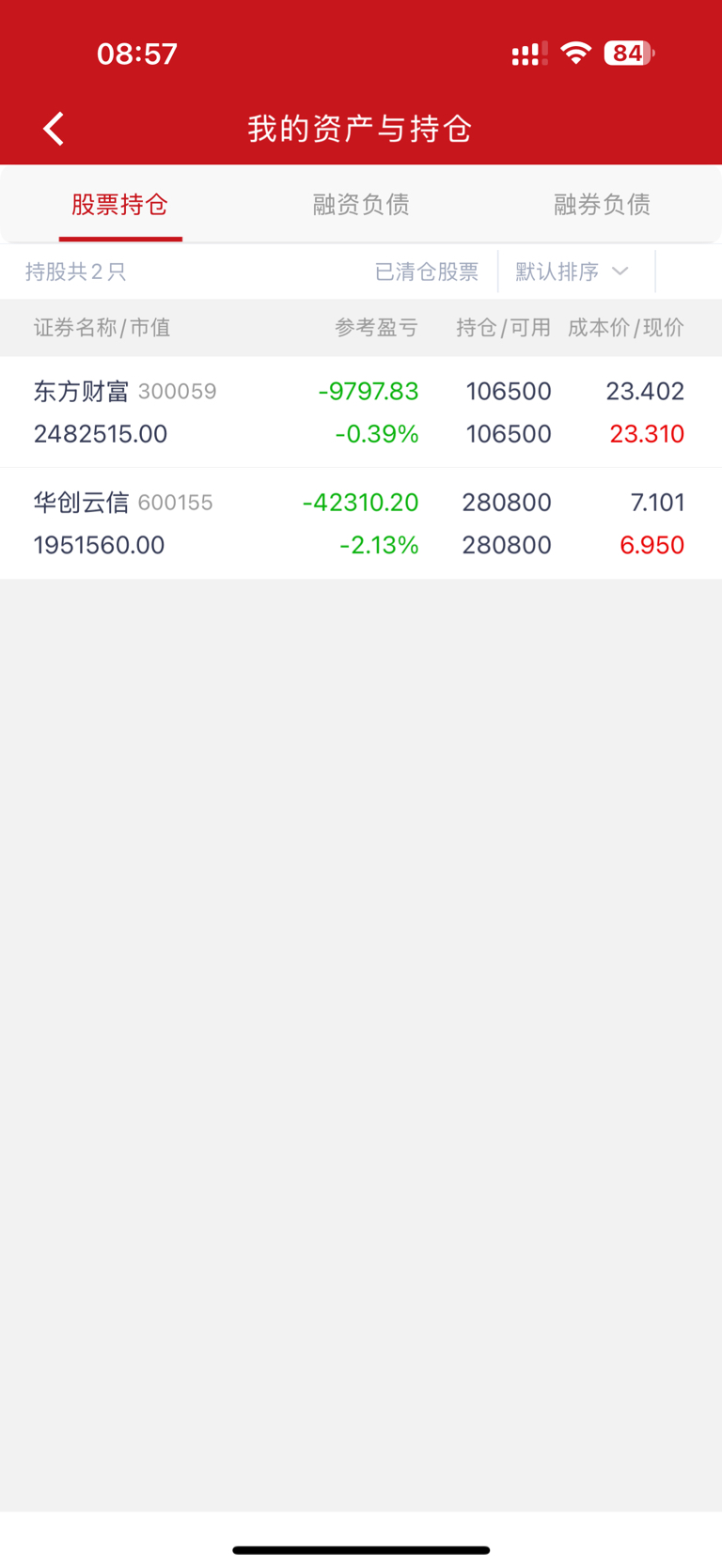The height and width of the screenshot is (1568, 722).
Task: Open the 默认排序 sorting dropdown
Action: [x=572, y=272]
